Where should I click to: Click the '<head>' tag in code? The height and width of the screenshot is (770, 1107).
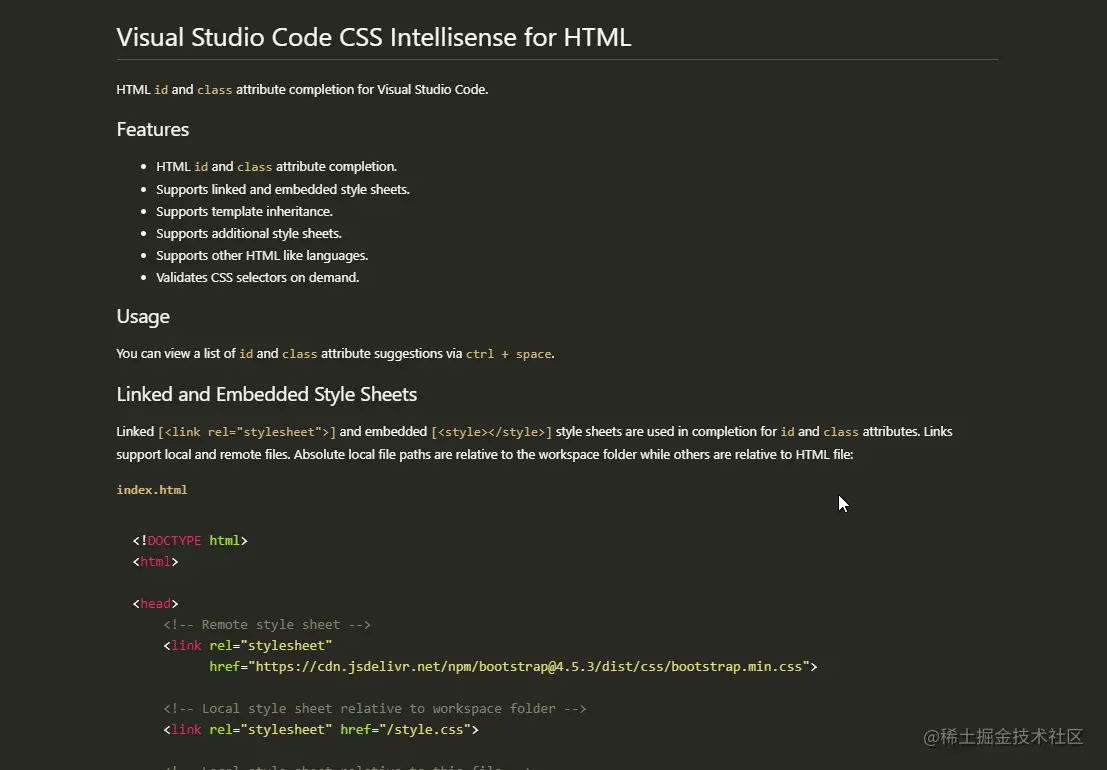[155, 603]
